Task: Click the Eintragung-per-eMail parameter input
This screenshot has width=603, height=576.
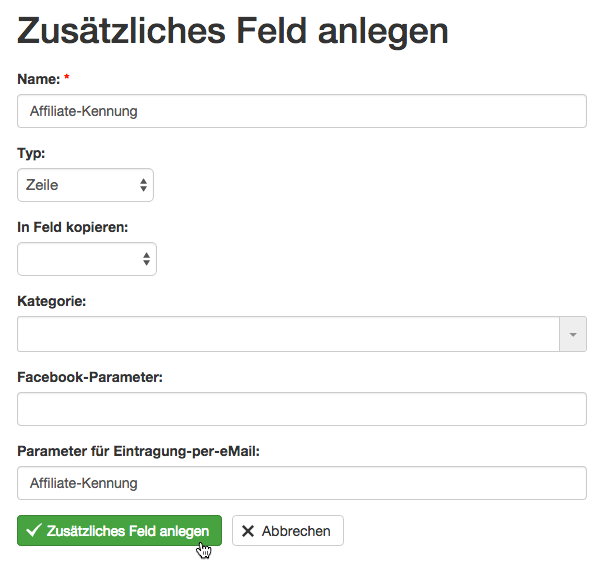Action: coord(302,483)
